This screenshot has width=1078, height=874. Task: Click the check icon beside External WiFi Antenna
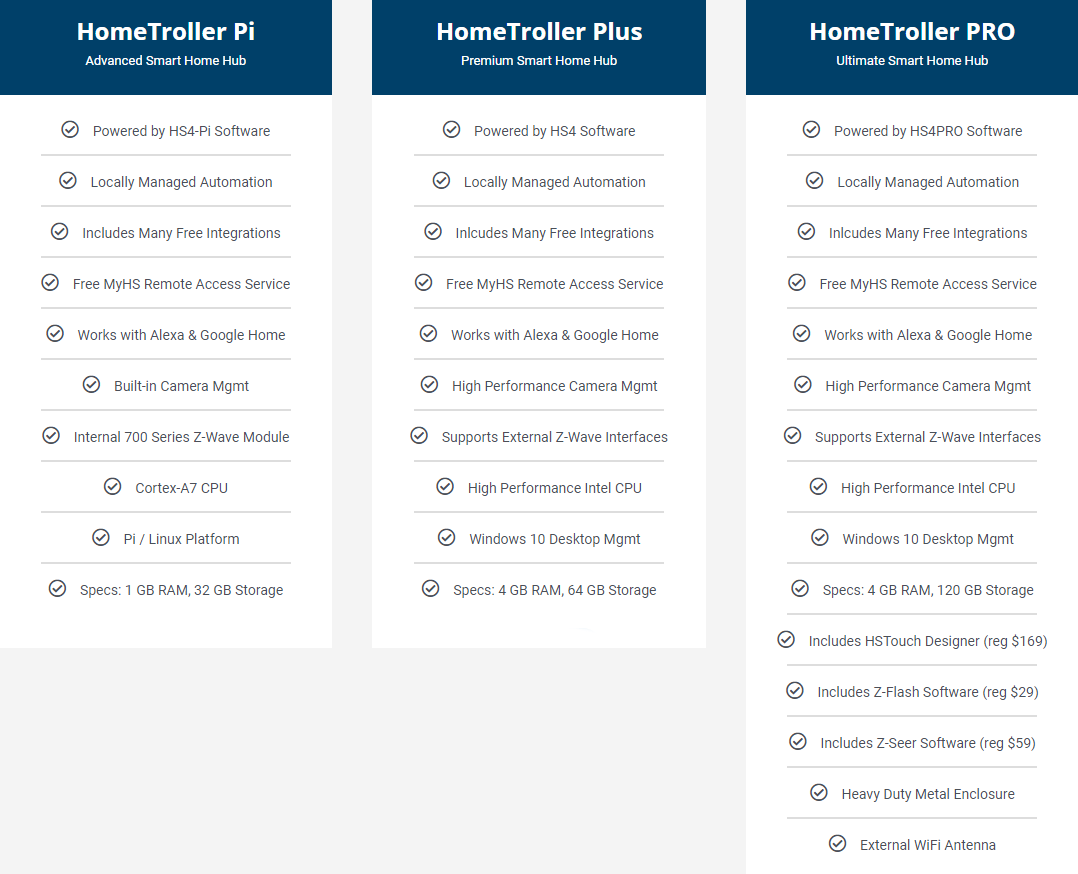[837, 843]
